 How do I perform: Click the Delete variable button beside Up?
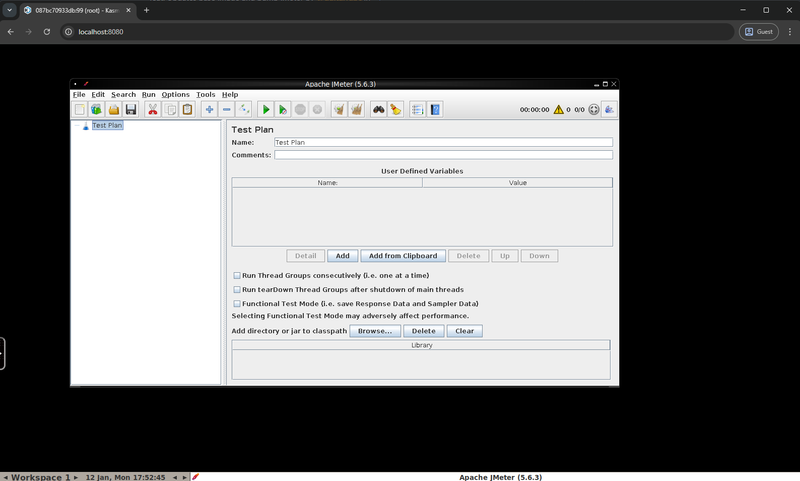coord(468,256)
